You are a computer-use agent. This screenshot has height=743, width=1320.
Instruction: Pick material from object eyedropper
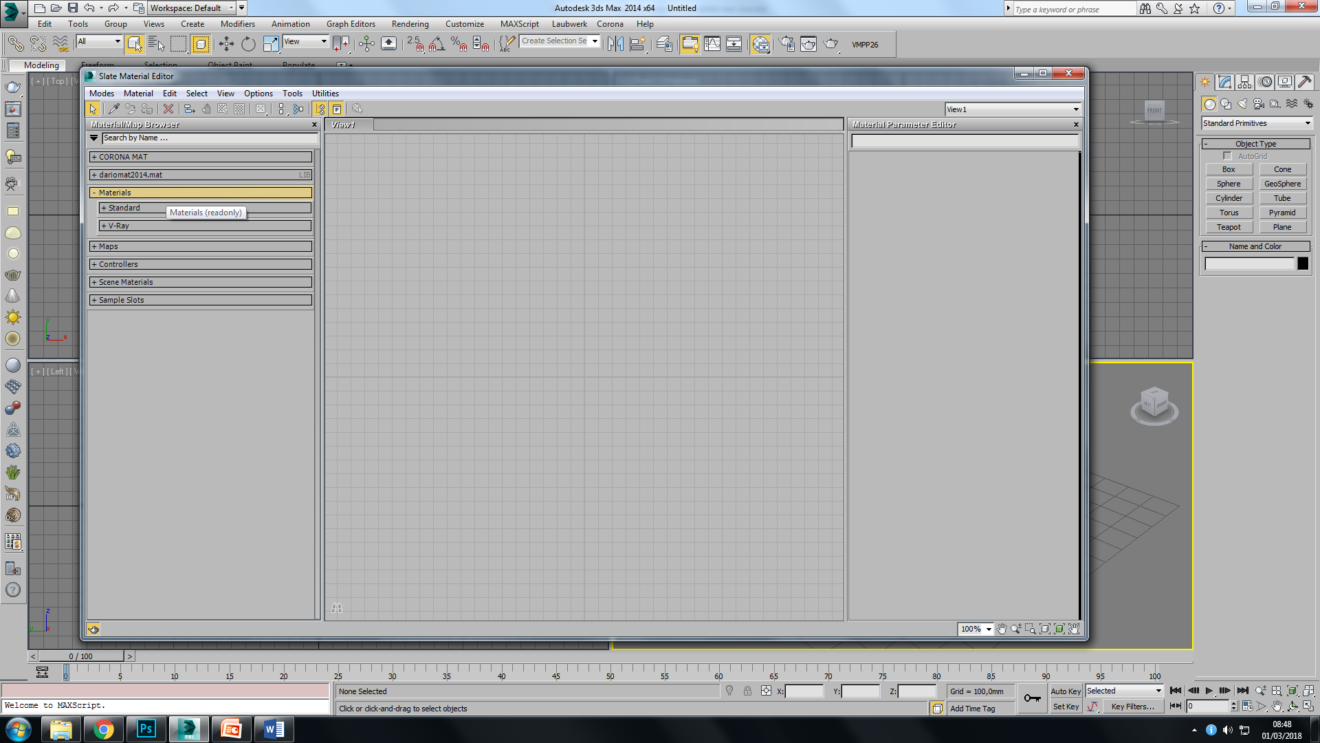click(113, 109)
